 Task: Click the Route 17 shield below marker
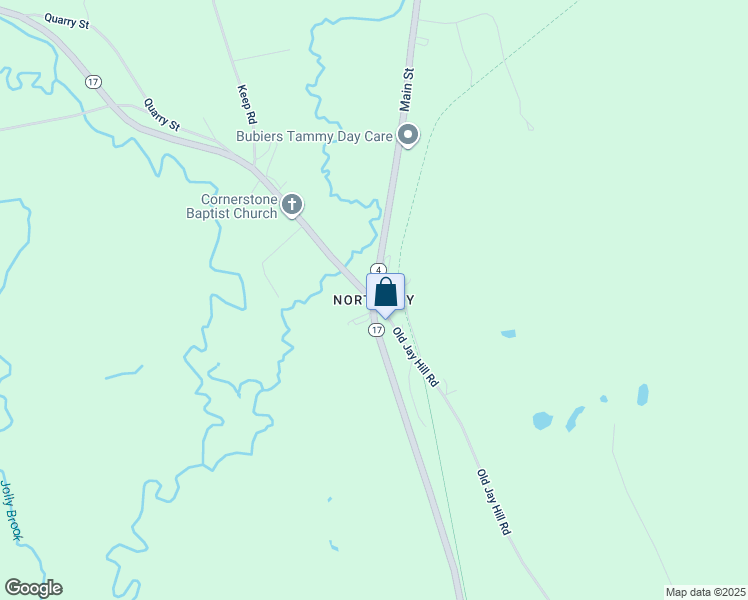[376, 330]
